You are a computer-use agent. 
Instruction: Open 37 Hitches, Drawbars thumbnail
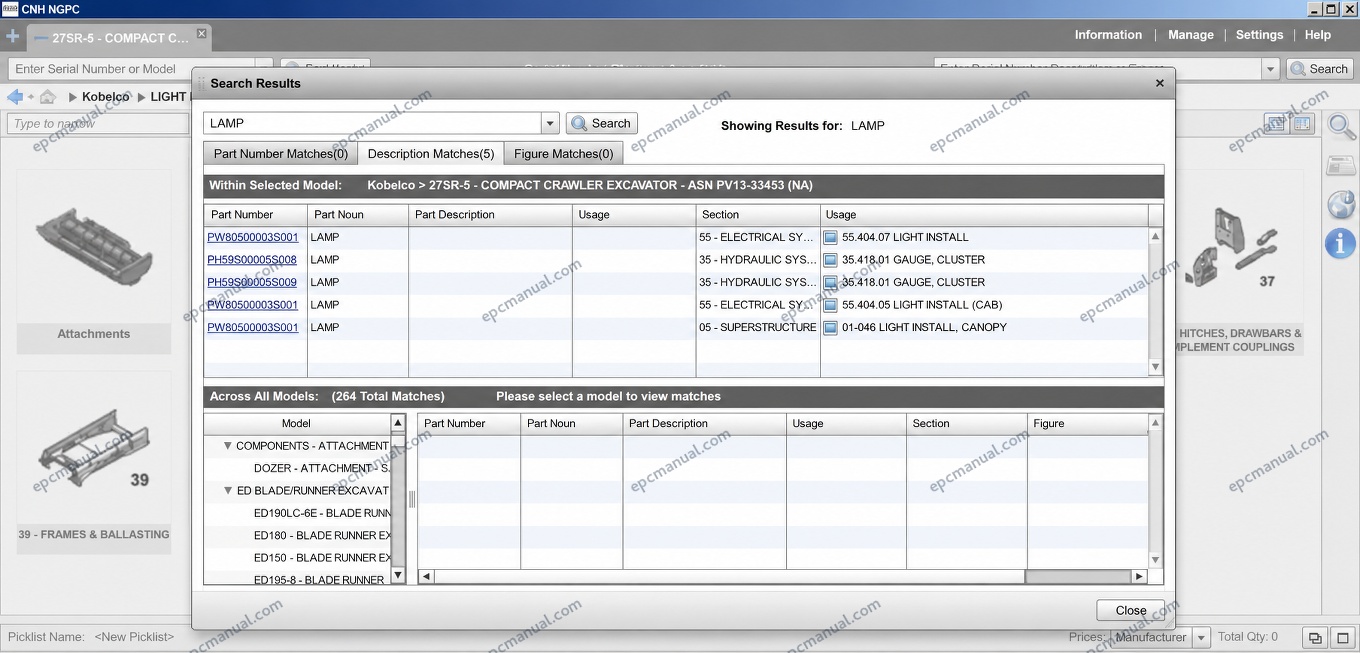[1238, 263]
